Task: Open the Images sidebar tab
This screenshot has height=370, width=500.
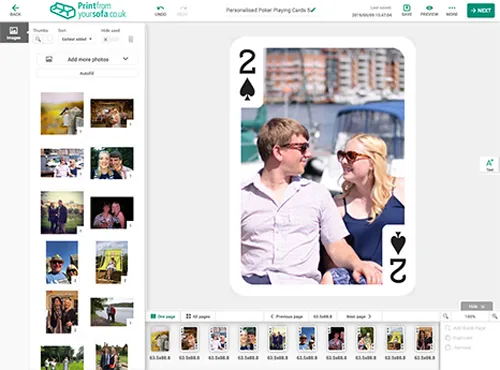Action: coord(14,33)
